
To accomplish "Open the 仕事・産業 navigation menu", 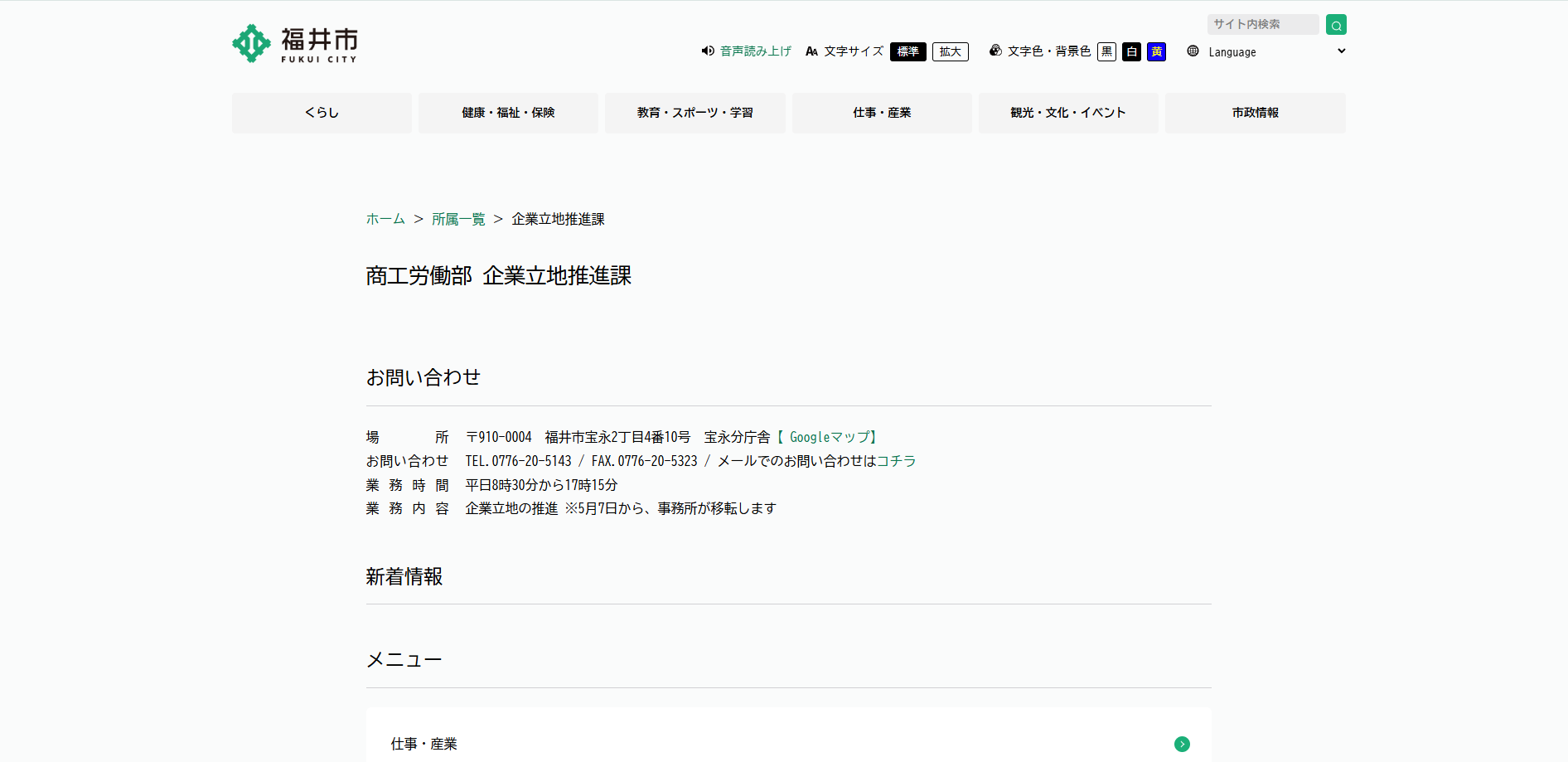I will [x=882, y=113].
